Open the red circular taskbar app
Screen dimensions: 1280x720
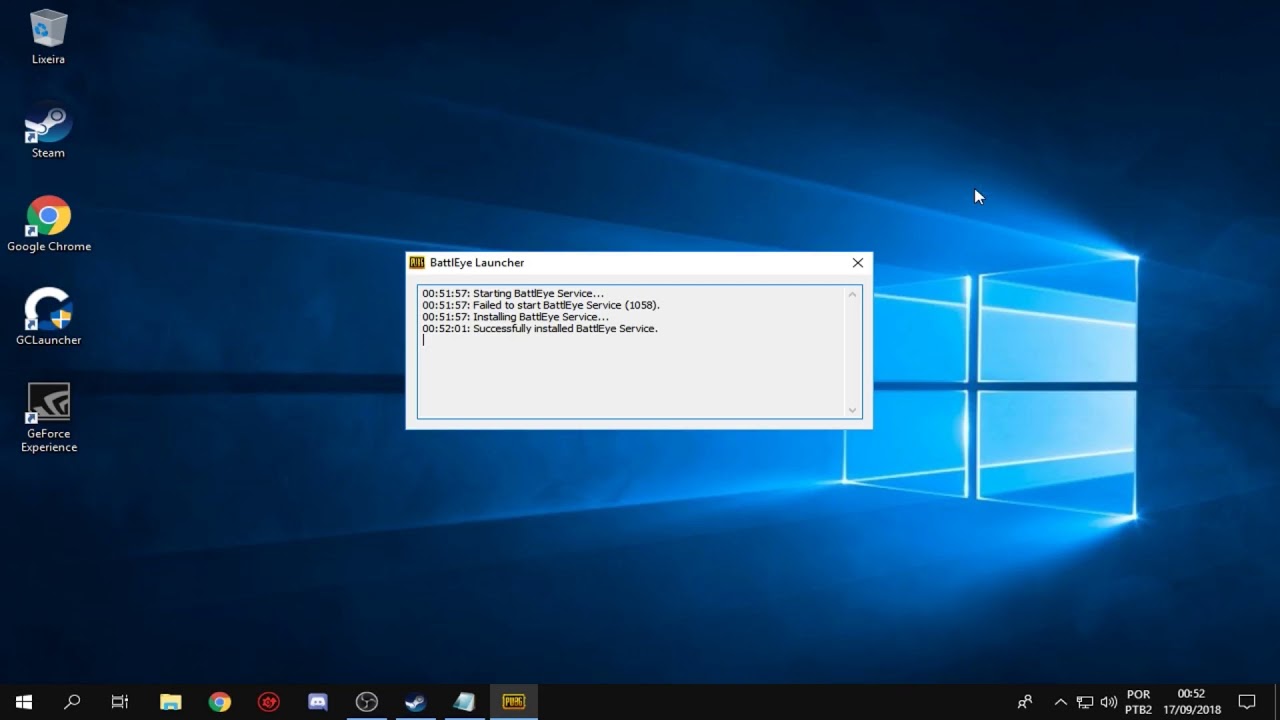(x=269, y=702)
